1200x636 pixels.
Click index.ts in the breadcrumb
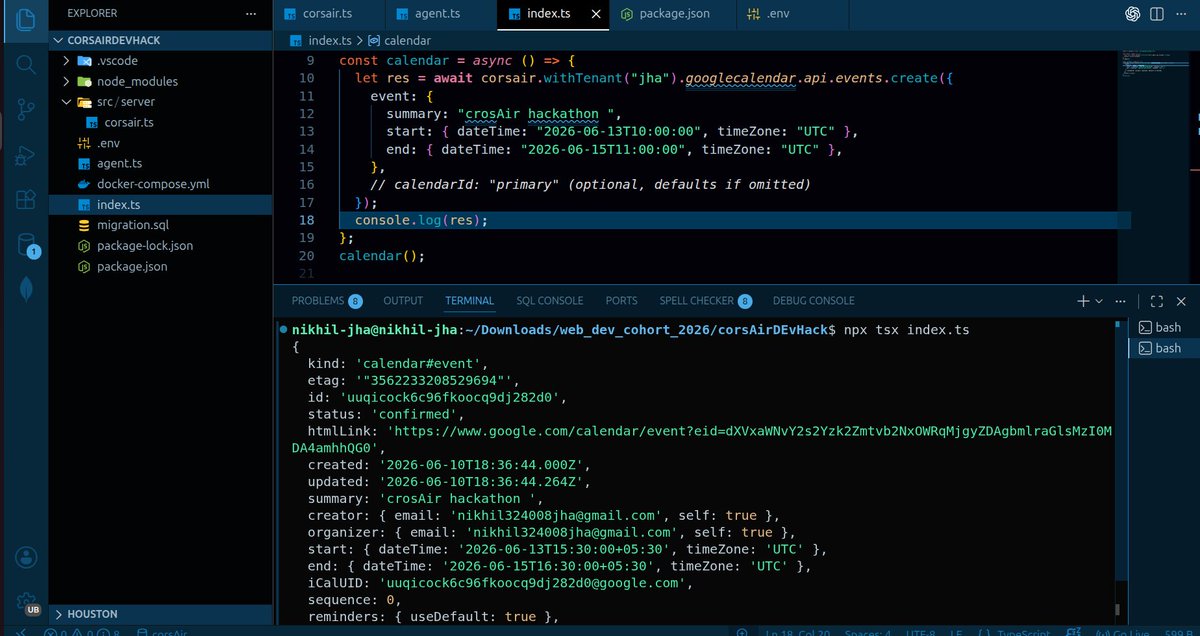click(x=321, y=40)
